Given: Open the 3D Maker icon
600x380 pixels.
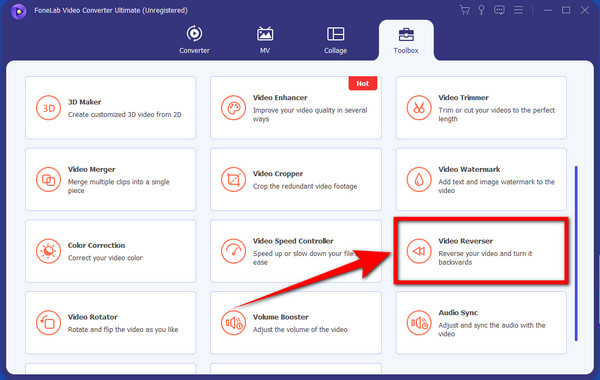Looking at the screenshot, I should pos(48,108).
